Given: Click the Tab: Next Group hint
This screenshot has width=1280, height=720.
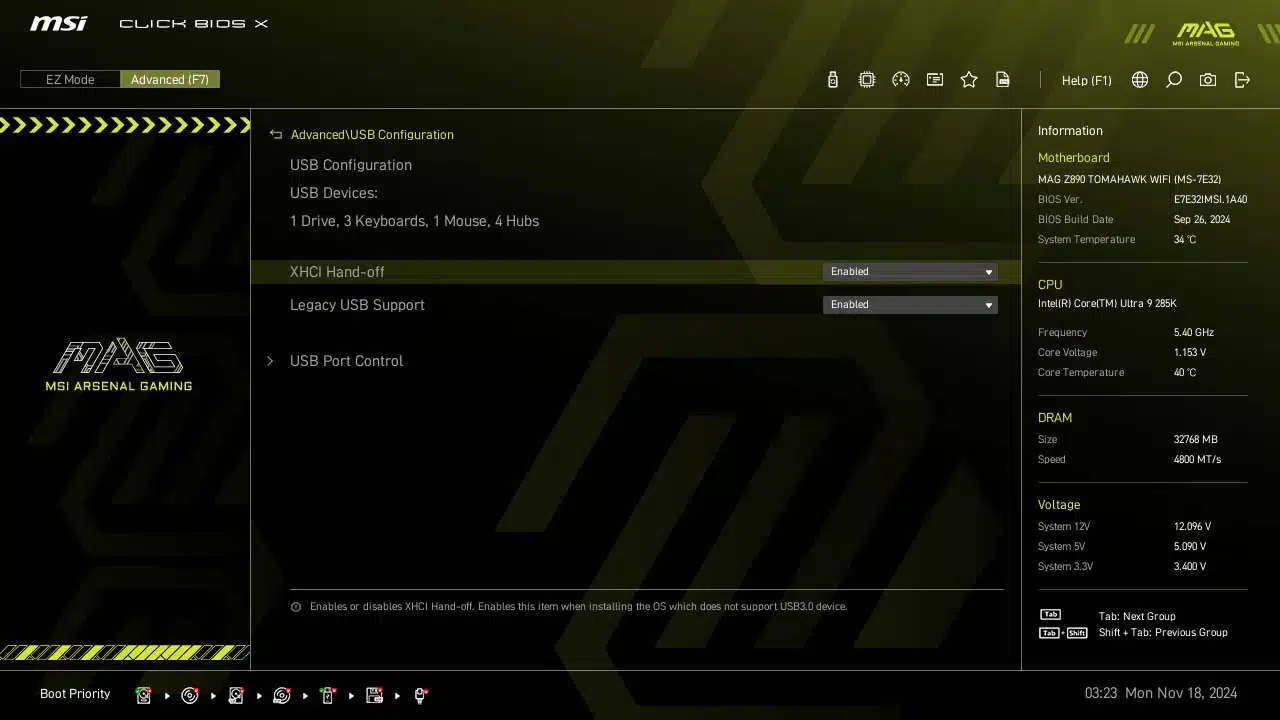Looking at the screenshot, I should pos(1137,617).
